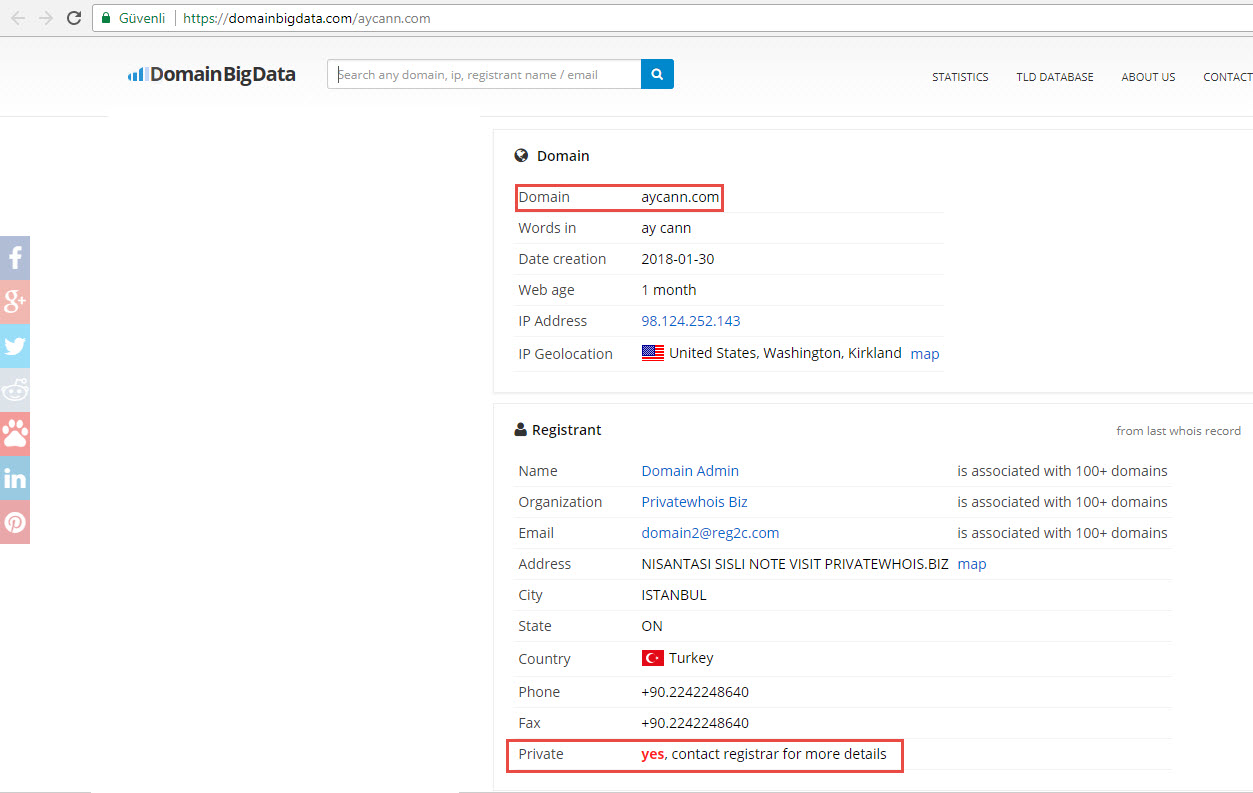Image resolution: width=1253 pixels, height=793 pixels.
Task: Open the domain2@reg2c.com email link
Action: [710, 533]
